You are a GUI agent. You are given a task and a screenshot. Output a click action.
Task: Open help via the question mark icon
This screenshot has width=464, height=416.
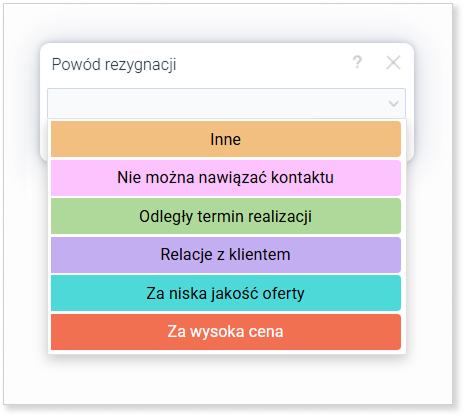(357, 62)
